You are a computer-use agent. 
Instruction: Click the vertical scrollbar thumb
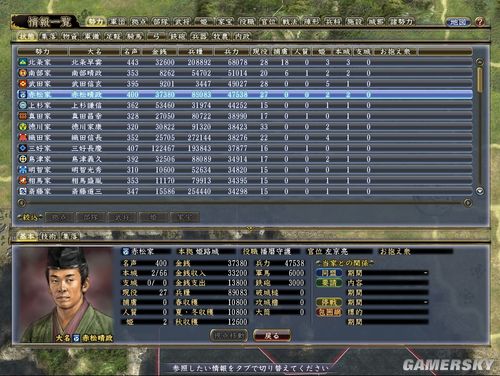click(480, 79)
